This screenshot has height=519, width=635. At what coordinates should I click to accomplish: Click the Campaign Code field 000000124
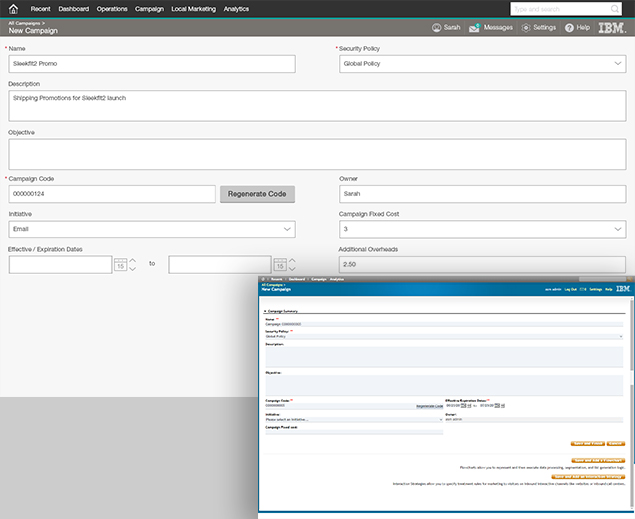112,194
